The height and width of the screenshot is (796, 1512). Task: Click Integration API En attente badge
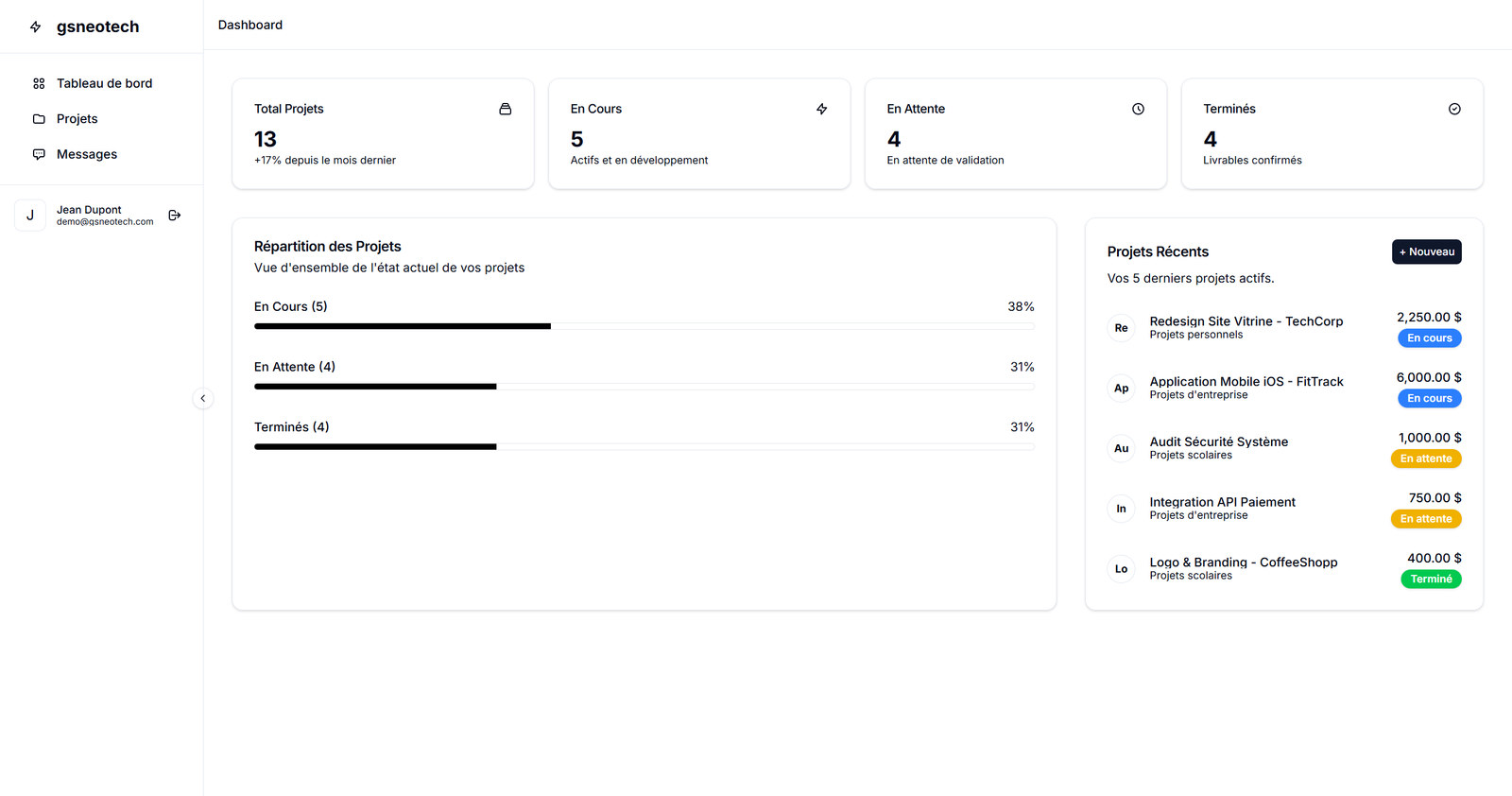tap(1426, 519)
